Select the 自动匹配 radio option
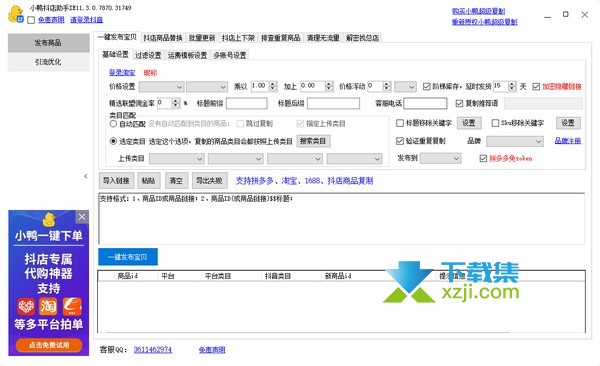 (113, 124)
